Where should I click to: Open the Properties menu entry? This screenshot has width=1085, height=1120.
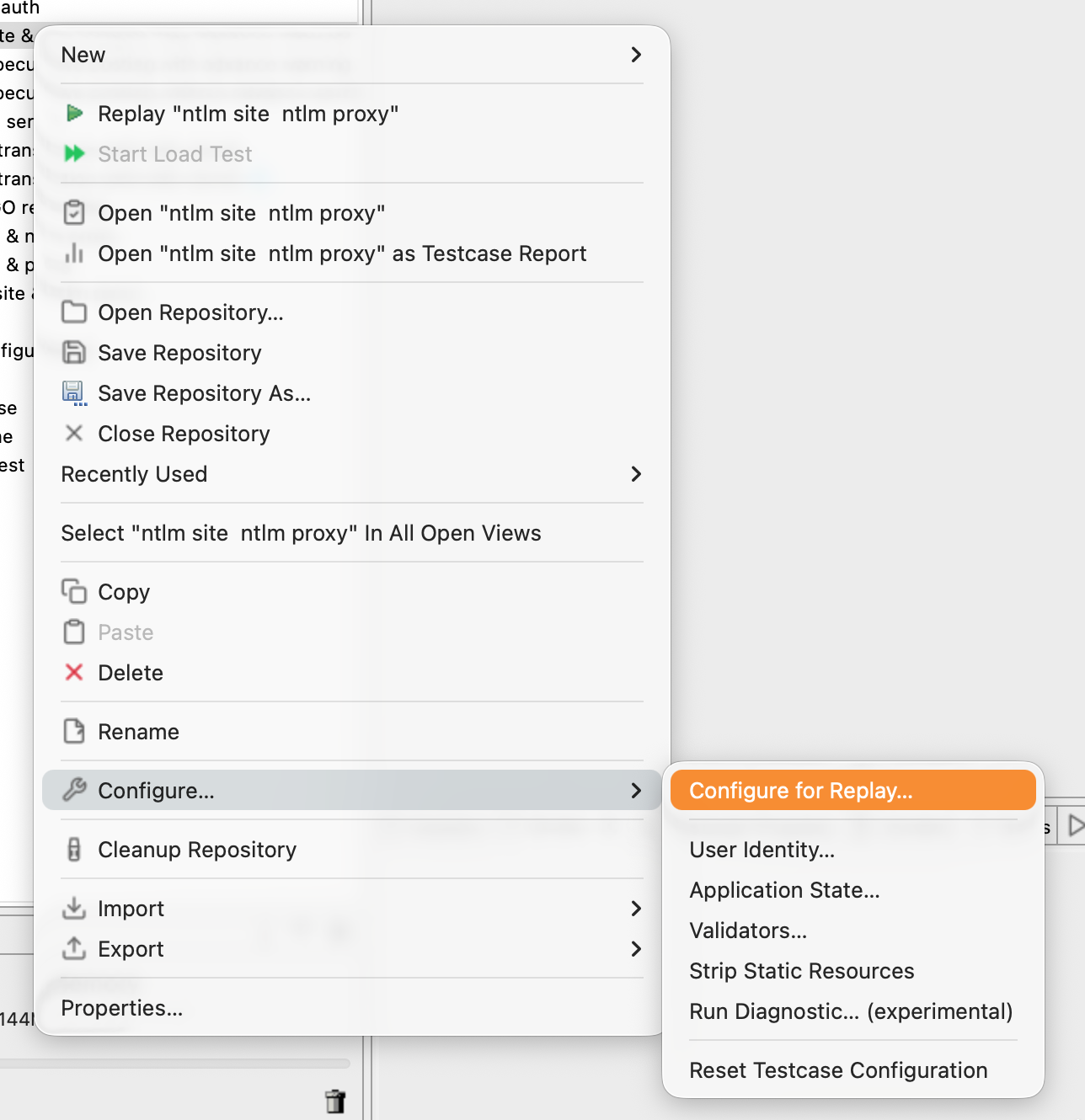[x=351, y=1008]
